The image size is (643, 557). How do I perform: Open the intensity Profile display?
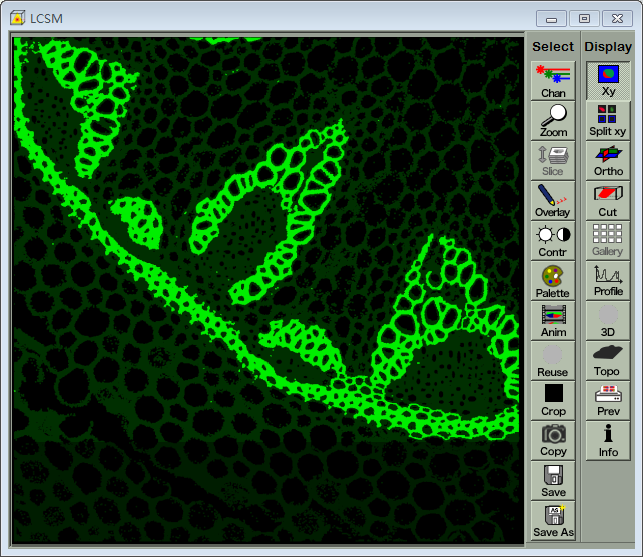pos(608,281)
